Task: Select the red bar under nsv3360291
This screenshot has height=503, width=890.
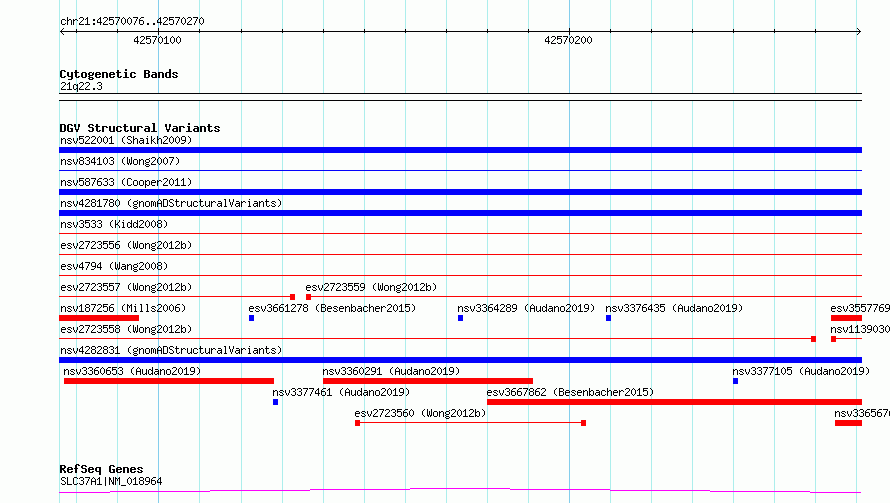Action: pyautogui.click(x=428, y=381)
